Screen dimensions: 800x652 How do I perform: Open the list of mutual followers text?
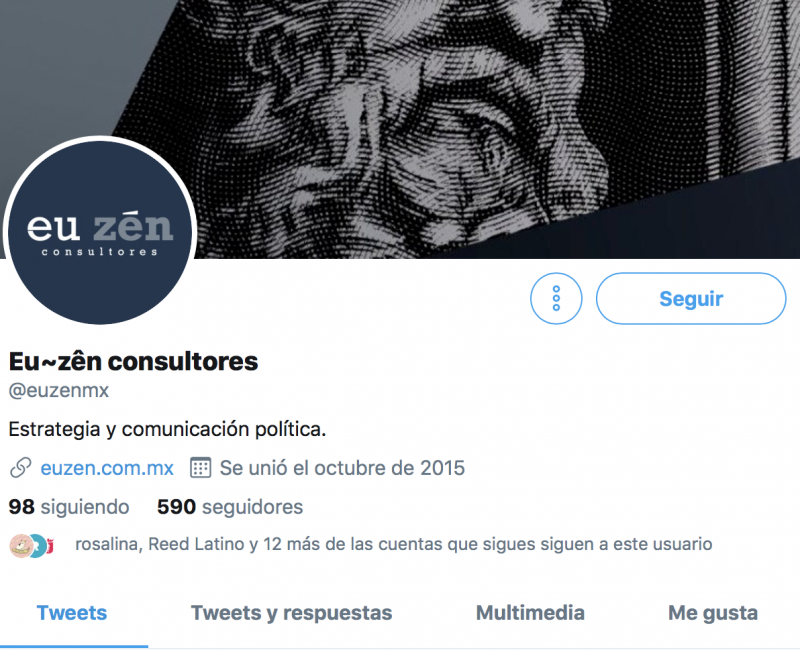(x=393, y=544)
